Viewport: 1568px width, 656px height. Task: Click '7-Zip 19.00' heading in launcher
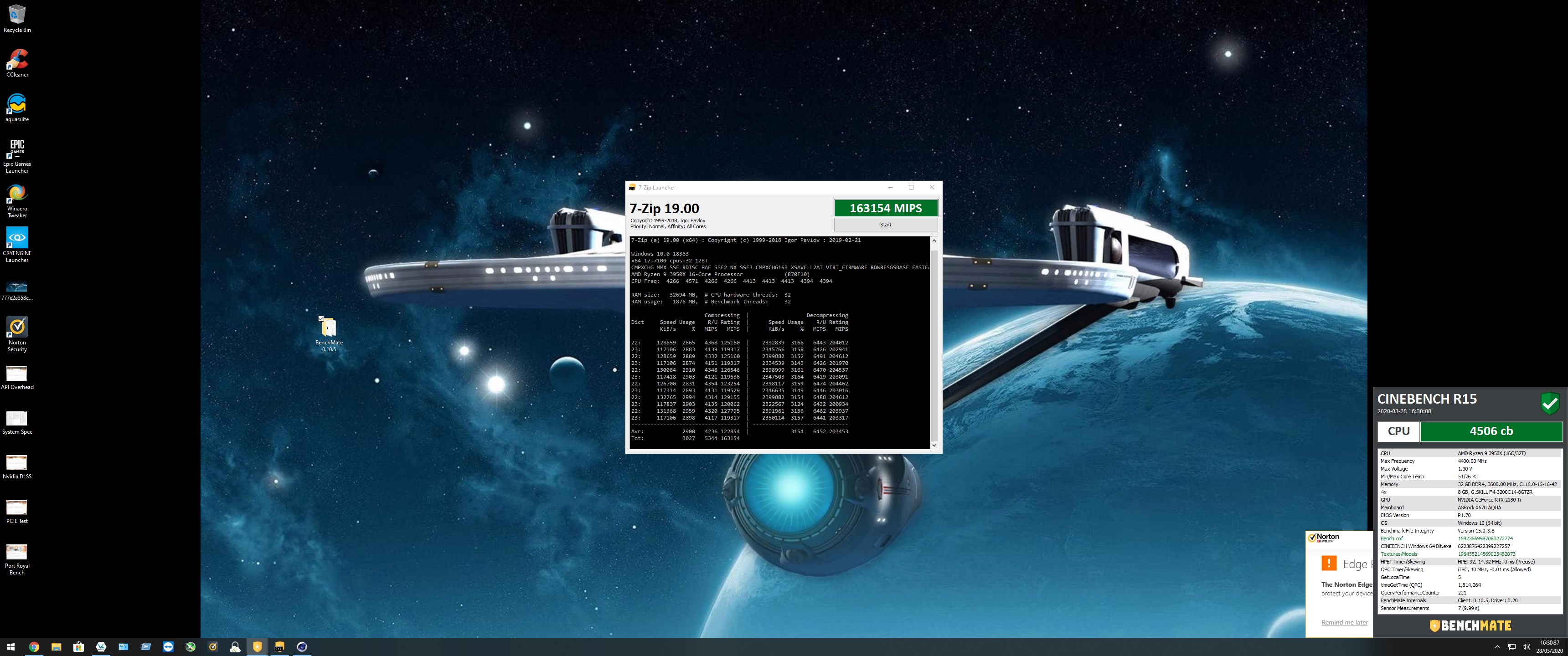(x=664, y=208)
